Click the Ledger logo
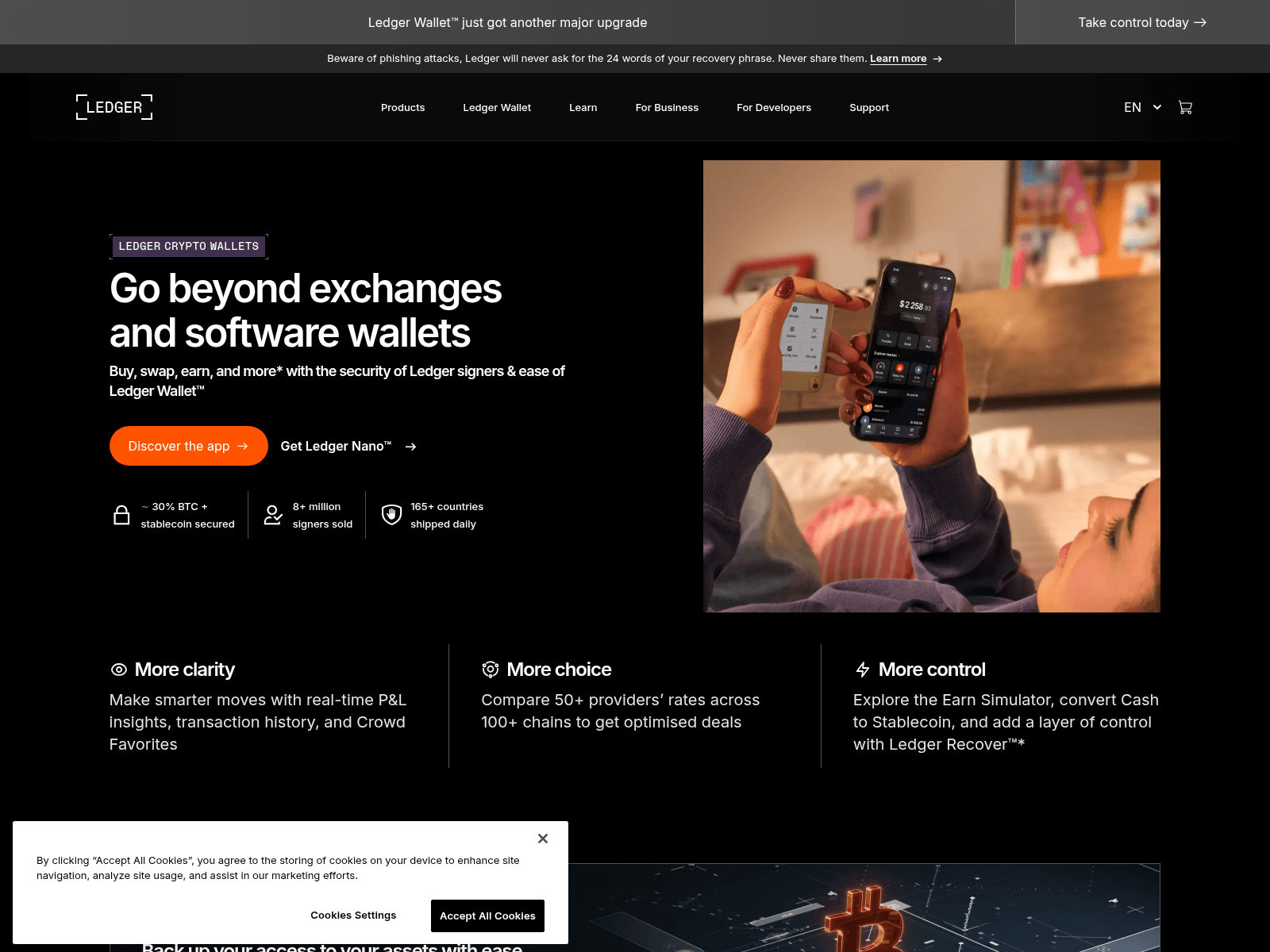Viewport: 1270px width, 952px height. 114,107
